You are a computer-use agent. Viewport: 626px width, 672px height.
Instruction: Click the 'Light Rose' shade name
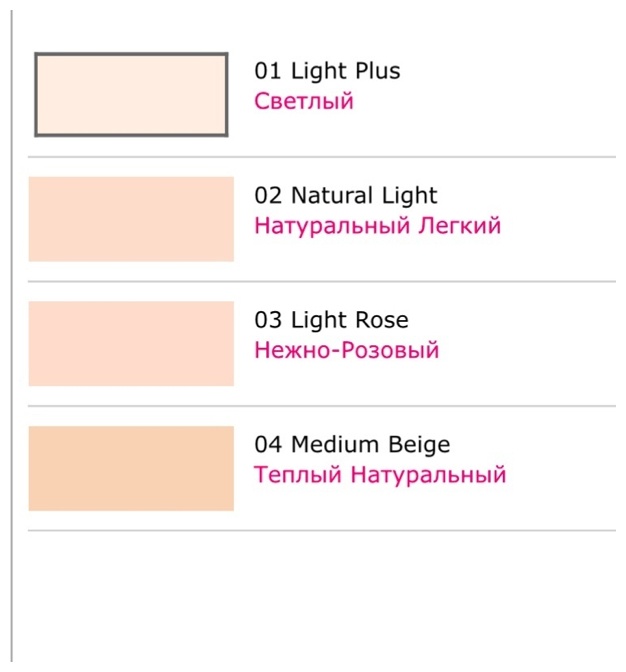point(350,320)
